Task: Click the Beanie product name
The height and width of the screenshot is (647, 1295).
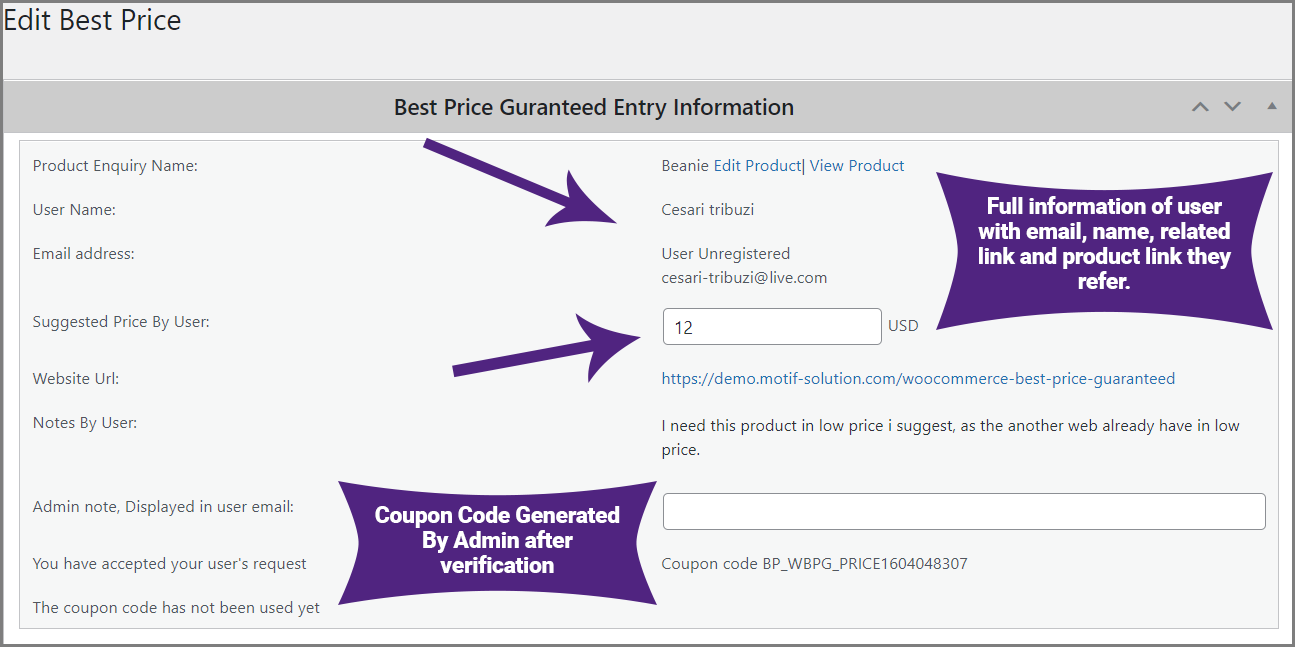Action: (685, 166)
